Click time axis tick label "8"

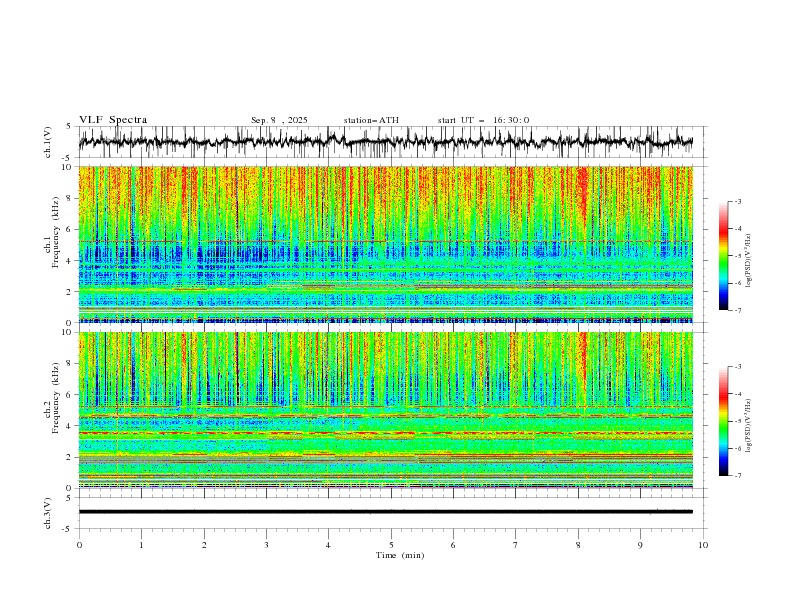578,545
